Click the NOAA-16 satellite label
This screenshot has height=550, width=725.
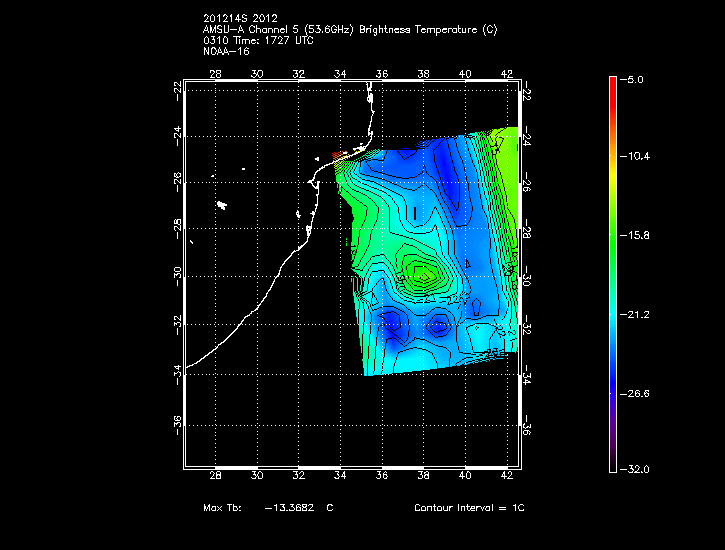pos(225,52)
